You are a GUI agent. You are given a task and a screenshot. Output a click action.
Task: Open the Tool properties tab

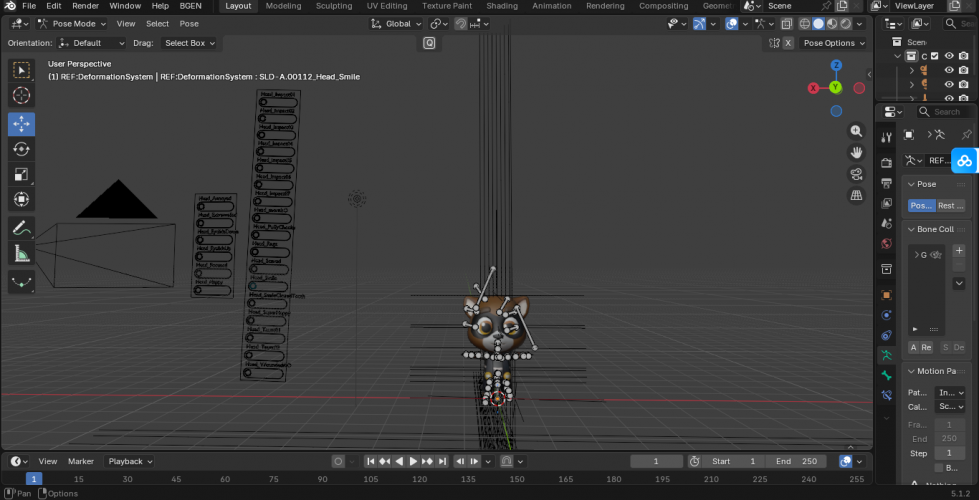886,137
